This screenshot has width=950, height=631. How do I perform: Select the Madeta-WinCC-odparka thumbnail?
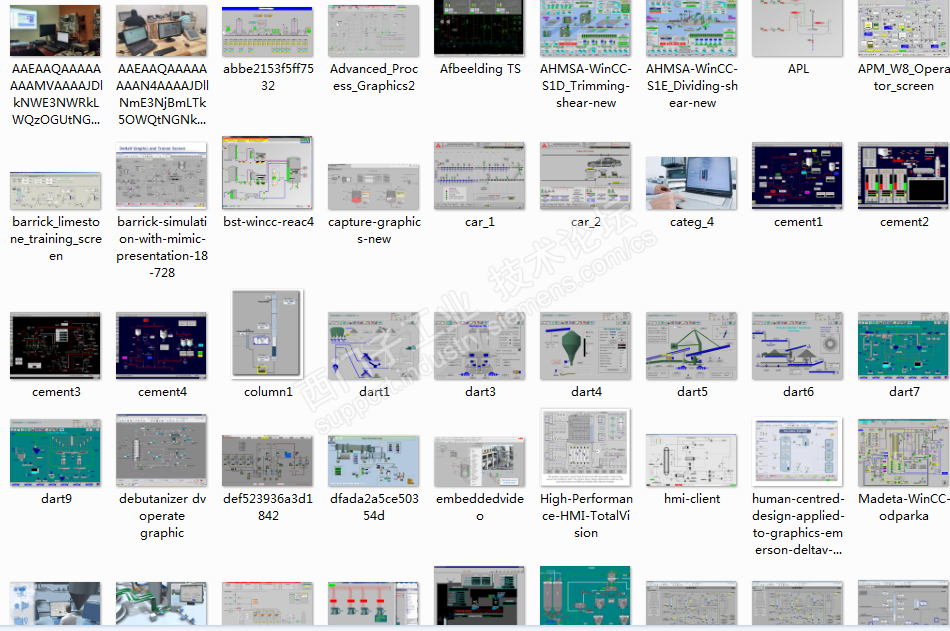pyautogui.click(x=903, y=452)
